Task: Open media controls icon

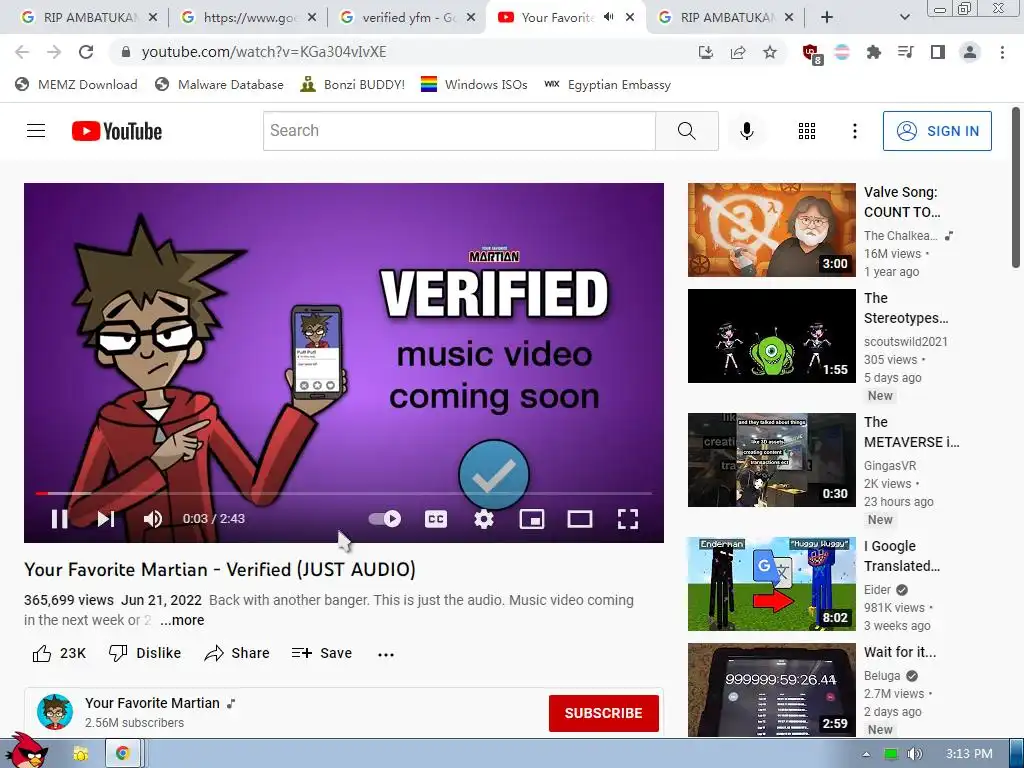Action: click(x=905, y=52)
